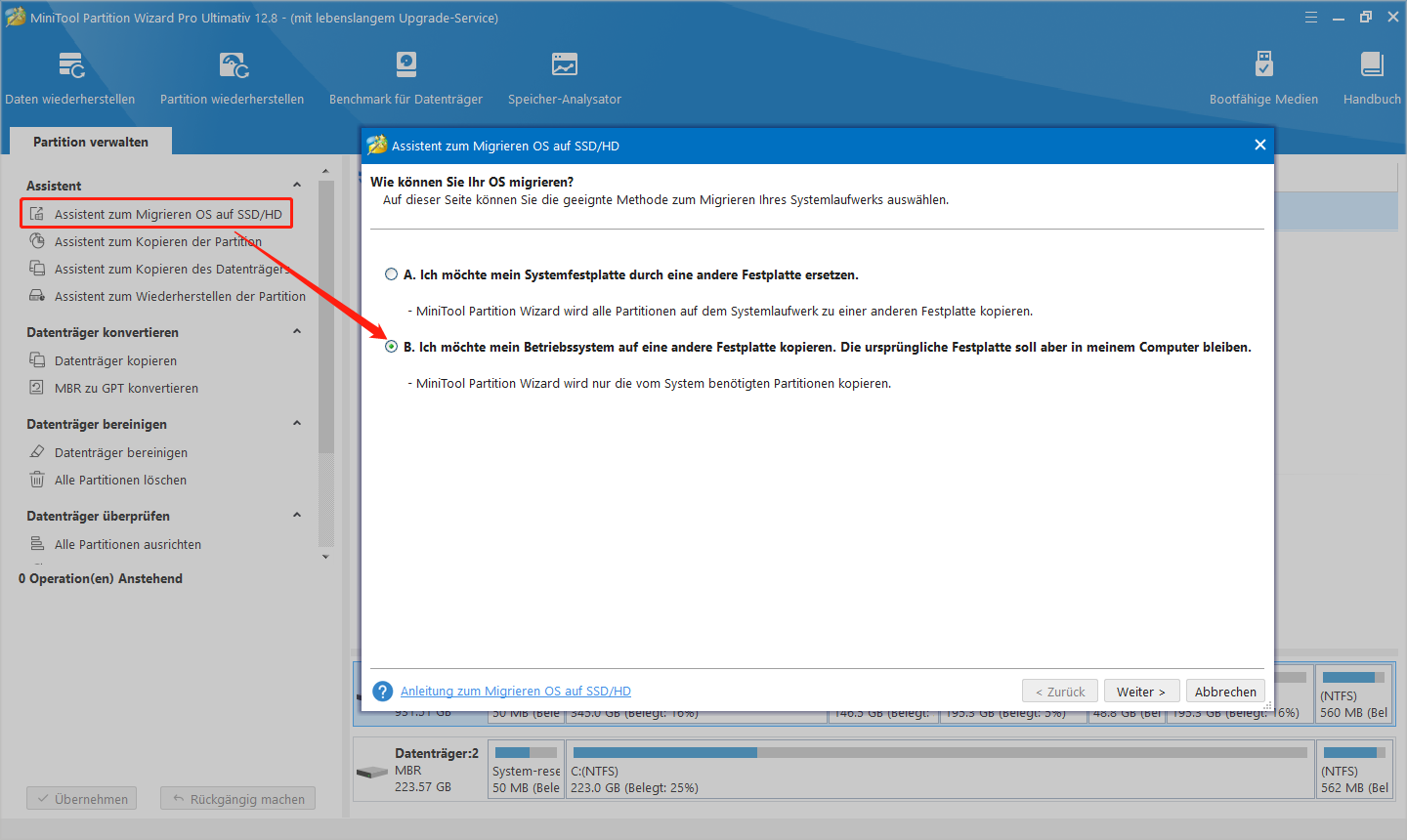This screenshot has width=1407, height=840.
Task: Click Datenträger:2 MBR 223.57 GB label
Action: tap(437, 770)
